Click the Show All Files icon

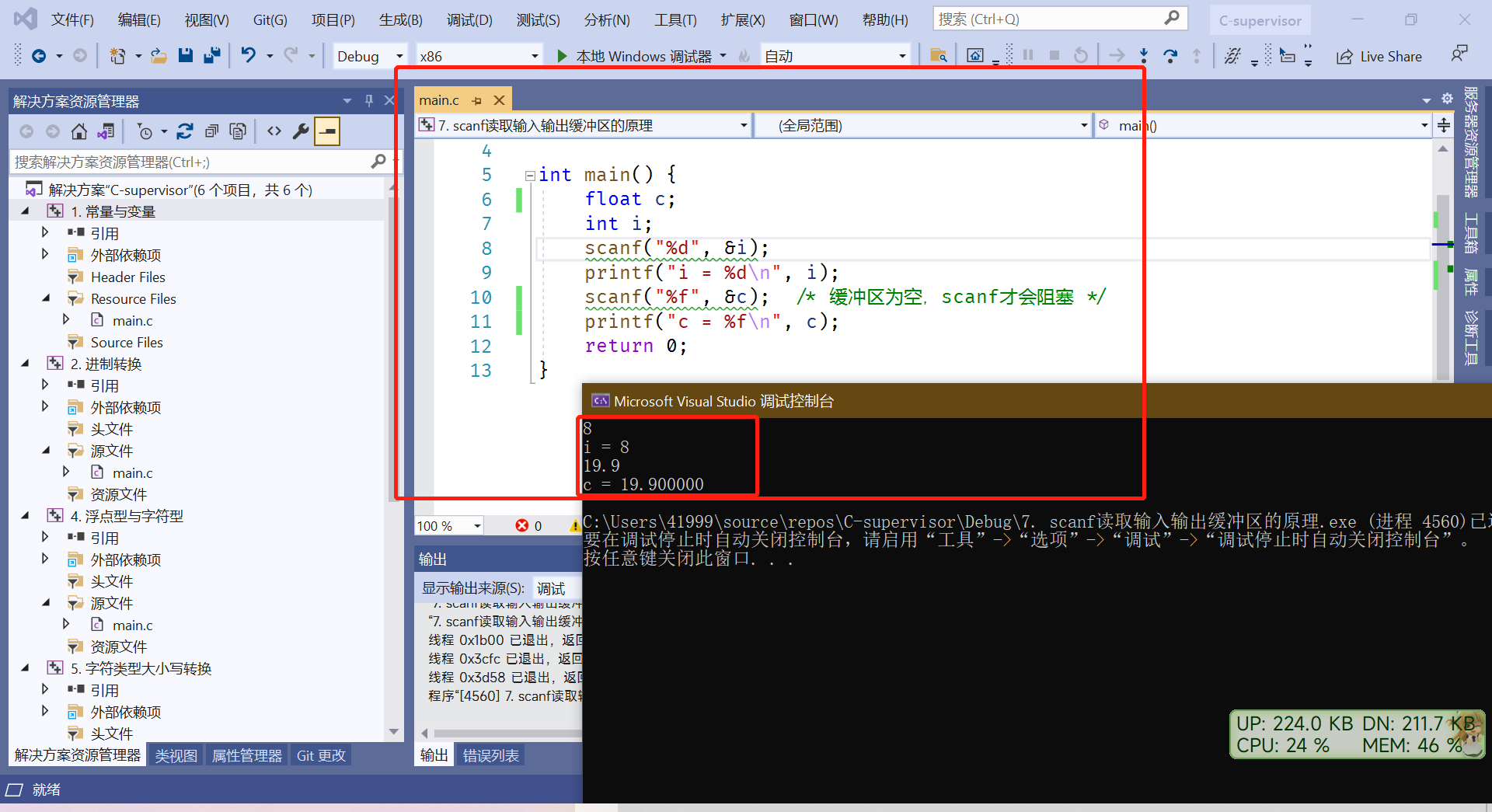[238, 131]
